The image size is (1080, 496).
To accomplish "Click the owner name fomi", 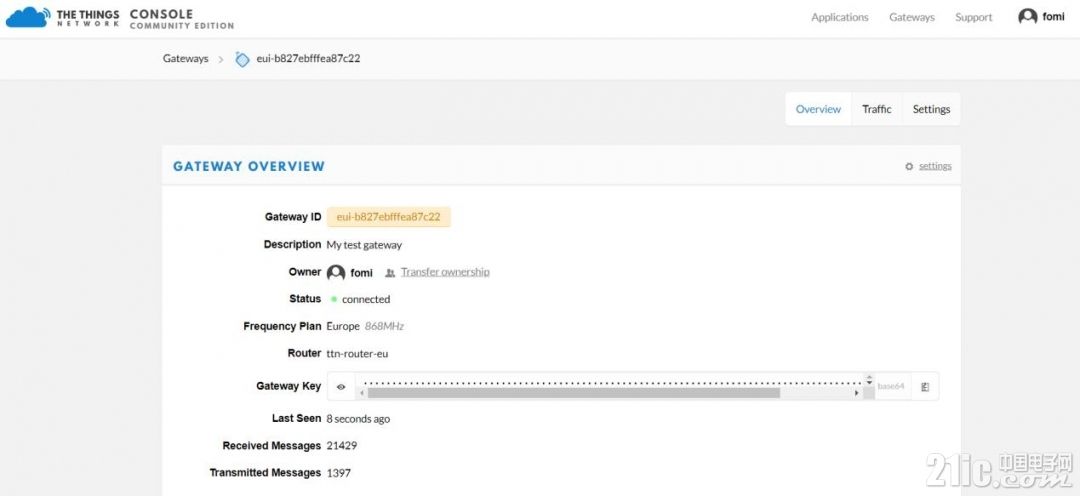I will [x=362, y=273].
